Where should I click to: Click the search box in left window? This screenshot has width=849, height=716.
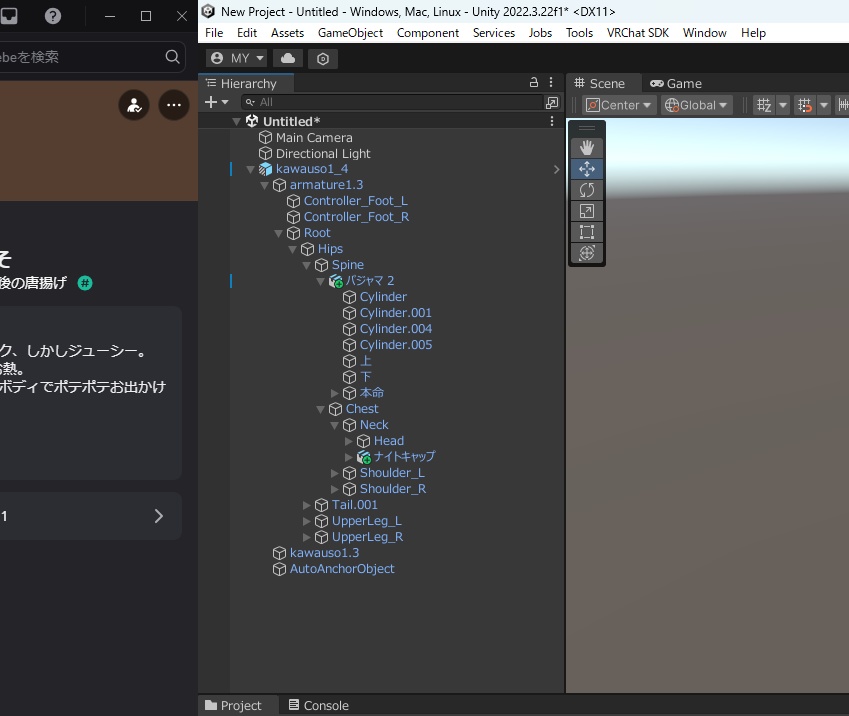[92, 57]
